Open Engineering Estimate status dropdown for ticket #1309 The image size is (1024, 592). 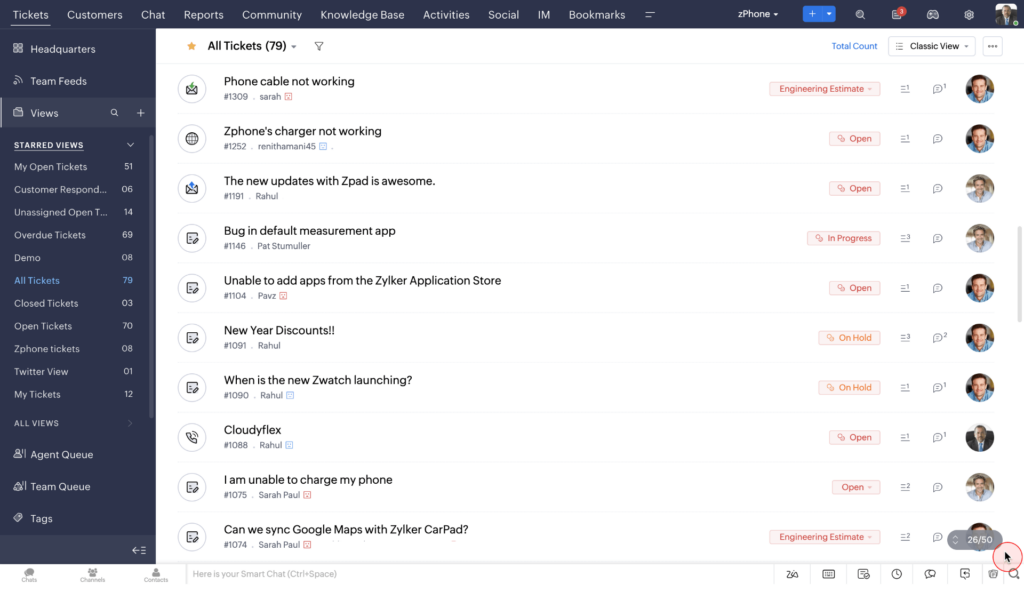[x=824, y=89]
